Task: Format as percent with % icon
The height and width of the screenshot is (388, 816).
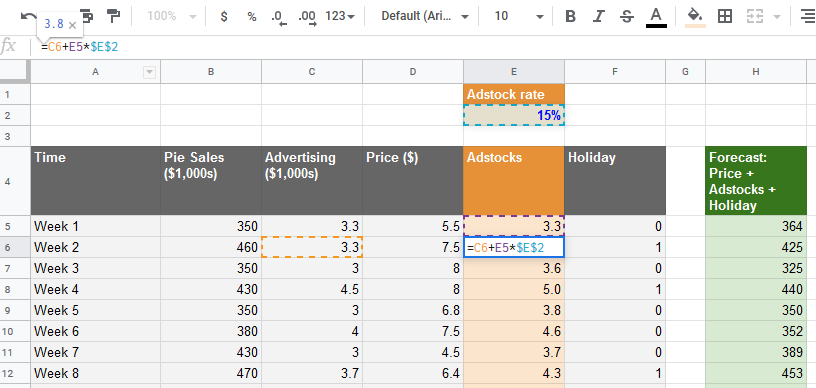Action: [252, 17]
